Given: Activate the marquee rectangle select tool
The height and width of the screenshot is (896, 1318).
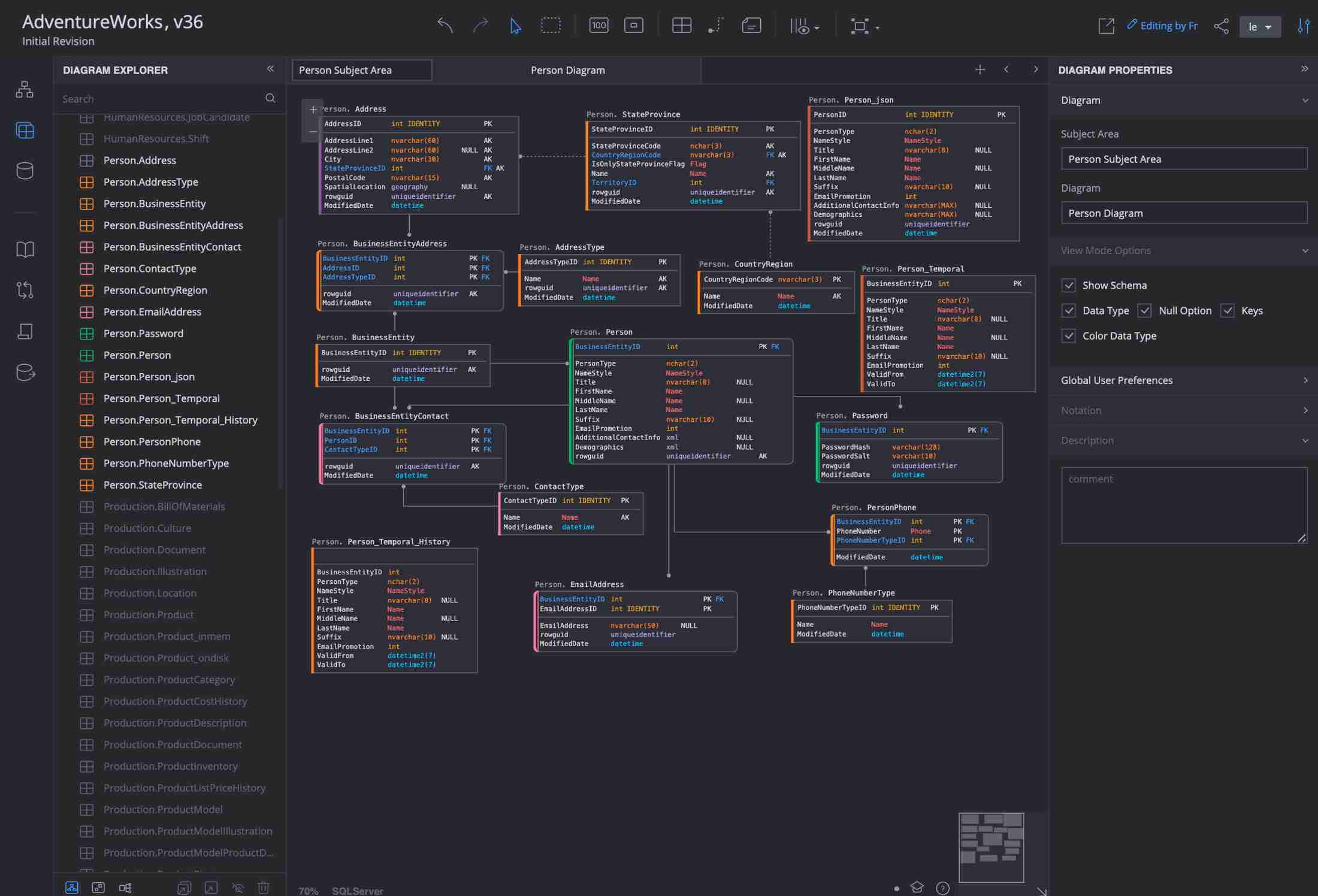Looking at the screenshot, I should tap(551, 25).
